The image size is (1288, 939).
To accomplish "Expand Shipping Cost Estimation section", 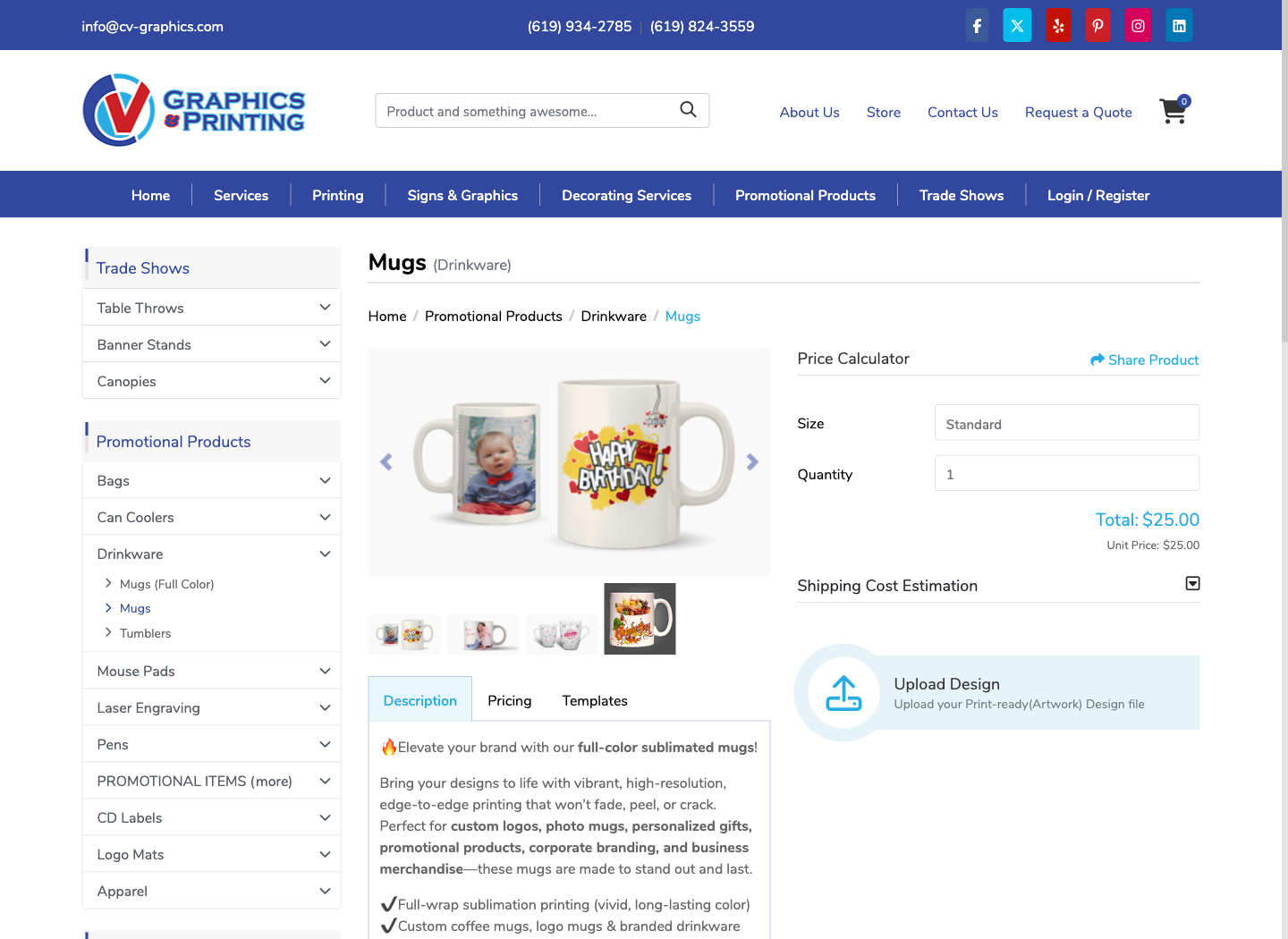I will 1192,584.
